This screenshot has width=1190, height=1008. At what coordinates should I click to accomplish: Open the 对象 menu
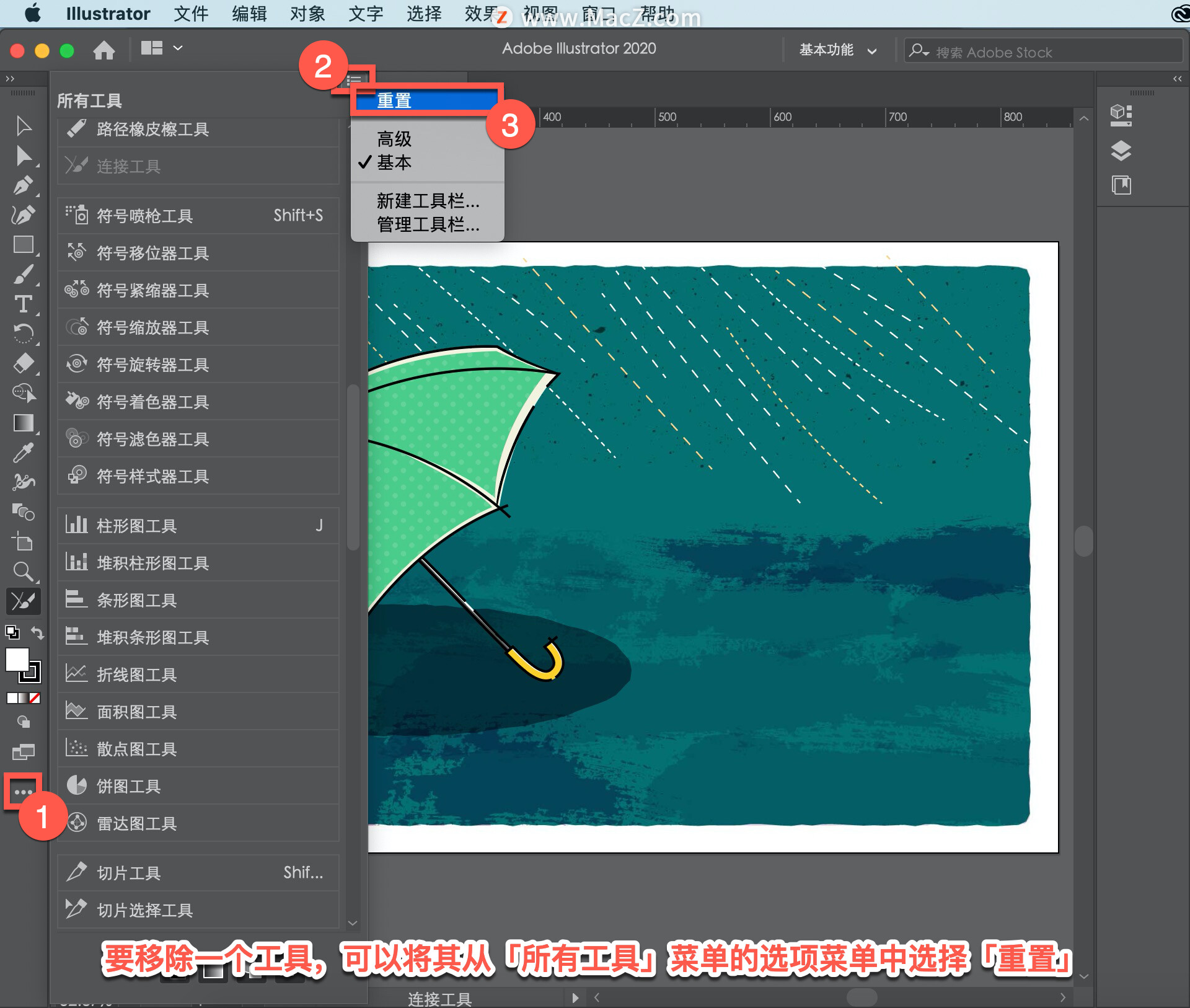[307, 14]
